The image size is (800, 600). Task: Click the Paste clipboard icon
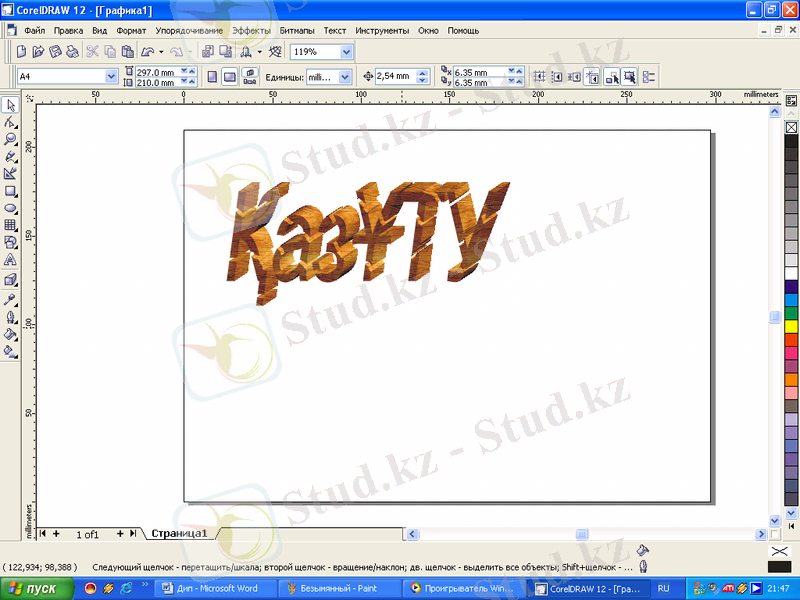128,52
